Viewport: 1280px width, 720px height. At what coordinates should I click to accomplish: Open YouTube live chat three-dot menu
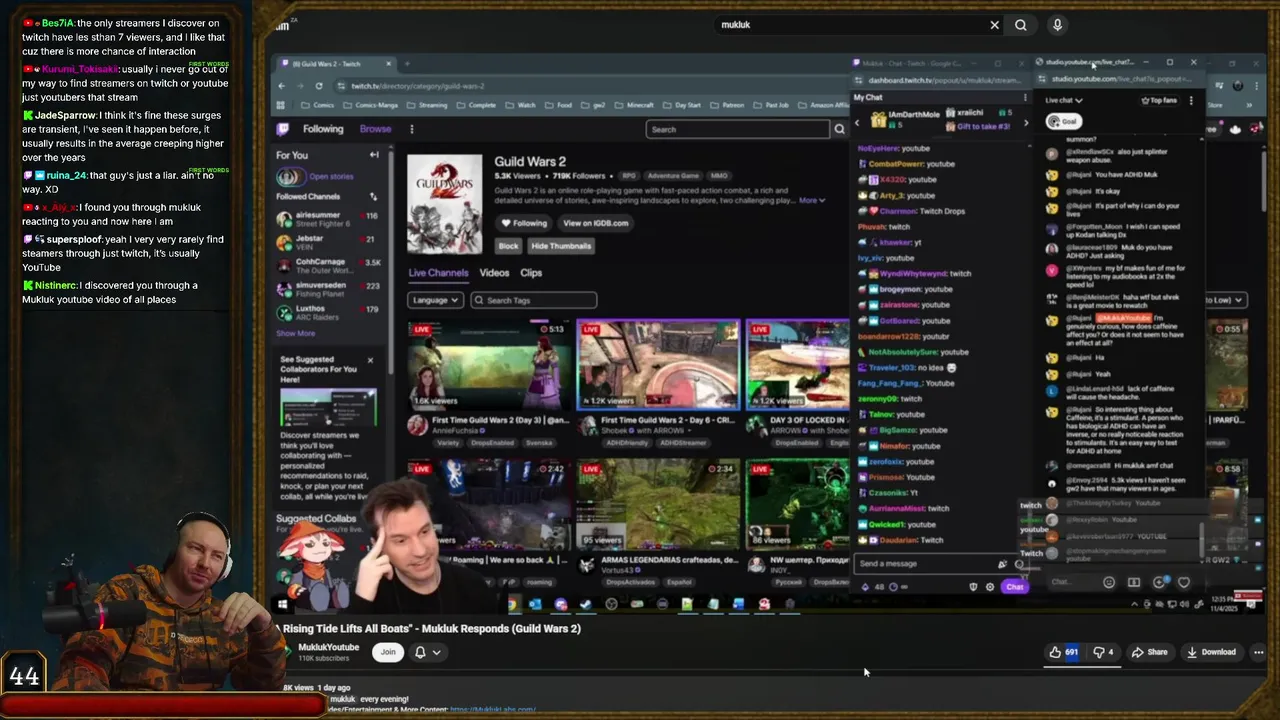click(x=1191, y=100)
